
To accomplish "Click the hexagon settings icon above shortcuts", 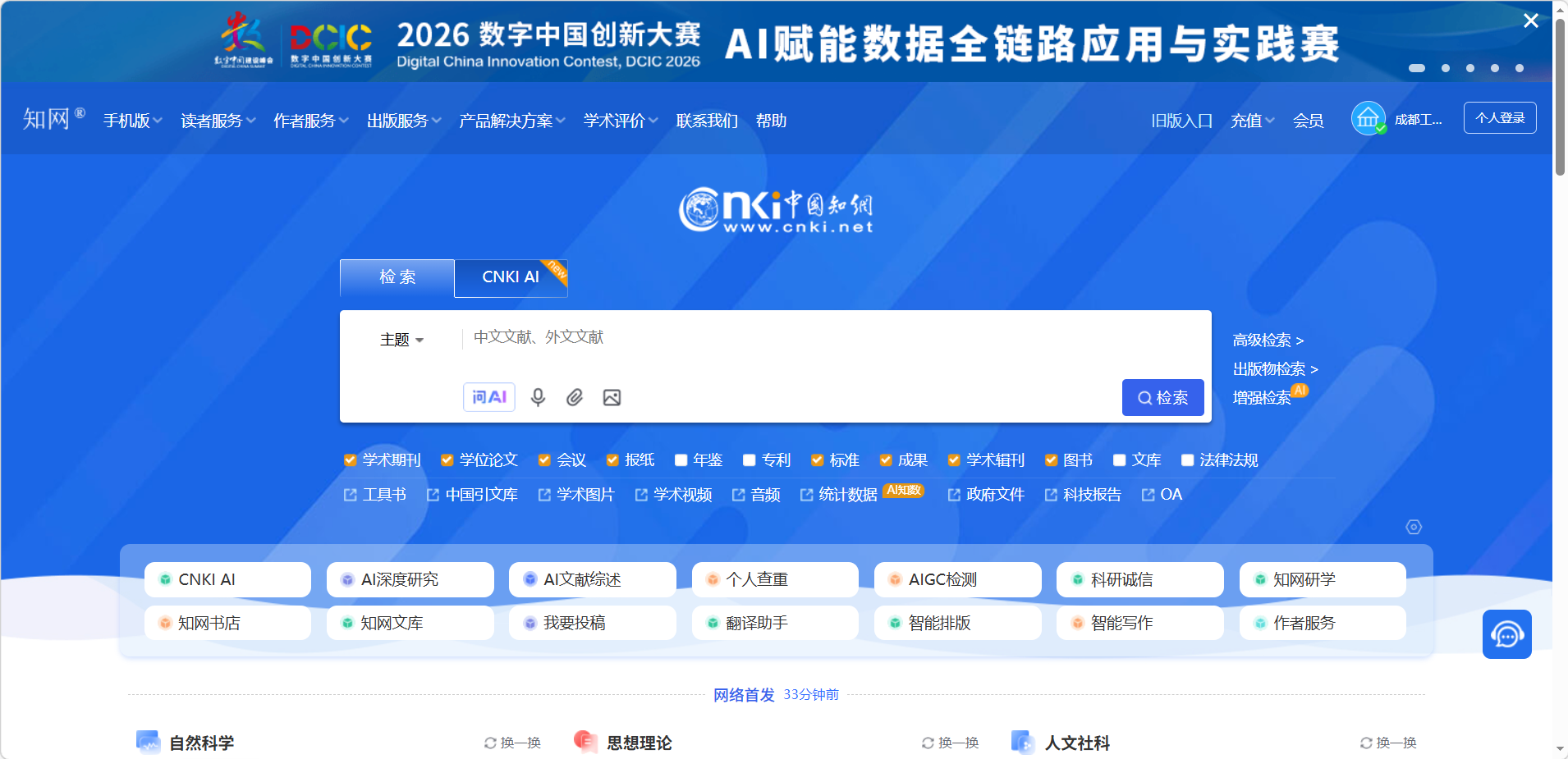I will click(x=1414, y=527).
